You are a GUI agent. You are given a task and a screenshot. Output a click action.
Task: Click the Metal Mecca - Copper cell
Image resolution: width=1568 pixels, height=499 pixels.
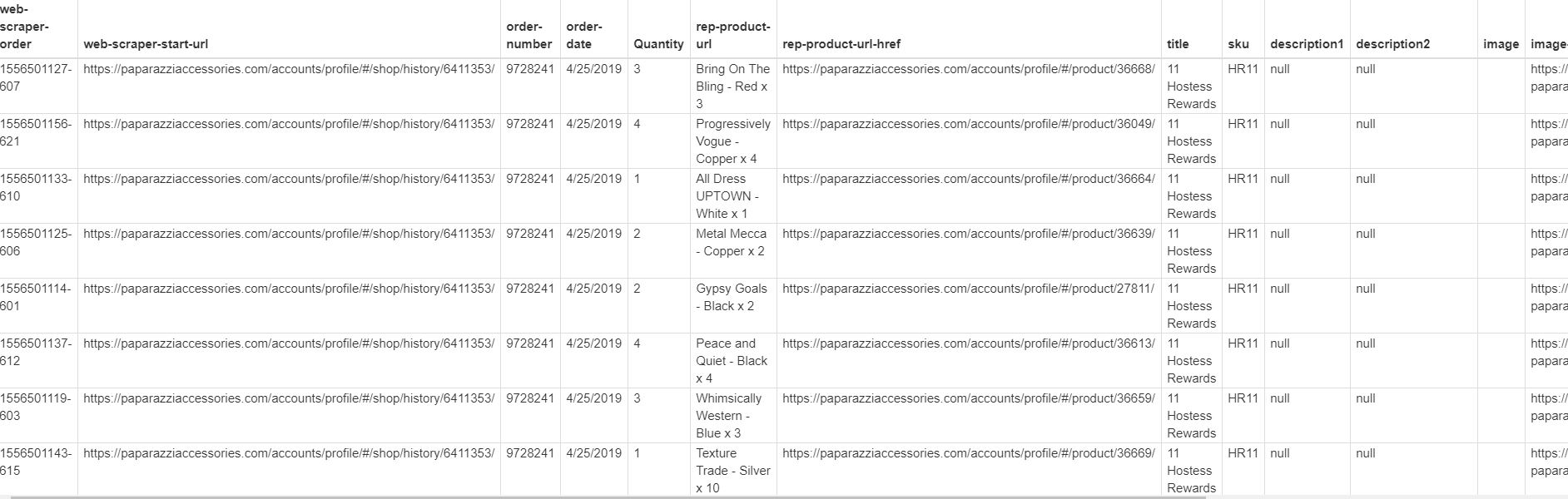coord(731,242)
